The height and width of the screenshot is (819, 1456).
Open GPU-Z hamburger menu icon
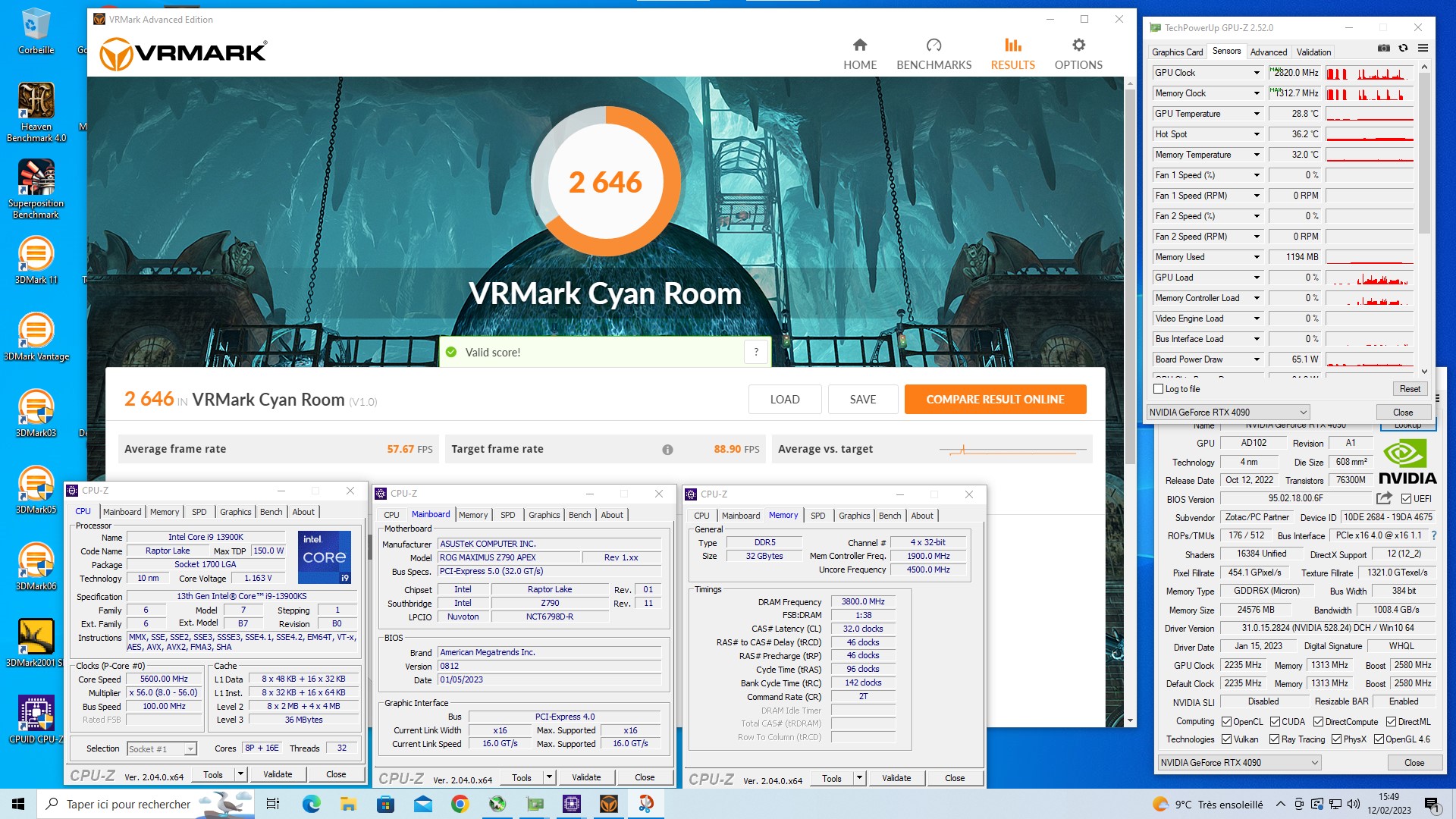1423,49
